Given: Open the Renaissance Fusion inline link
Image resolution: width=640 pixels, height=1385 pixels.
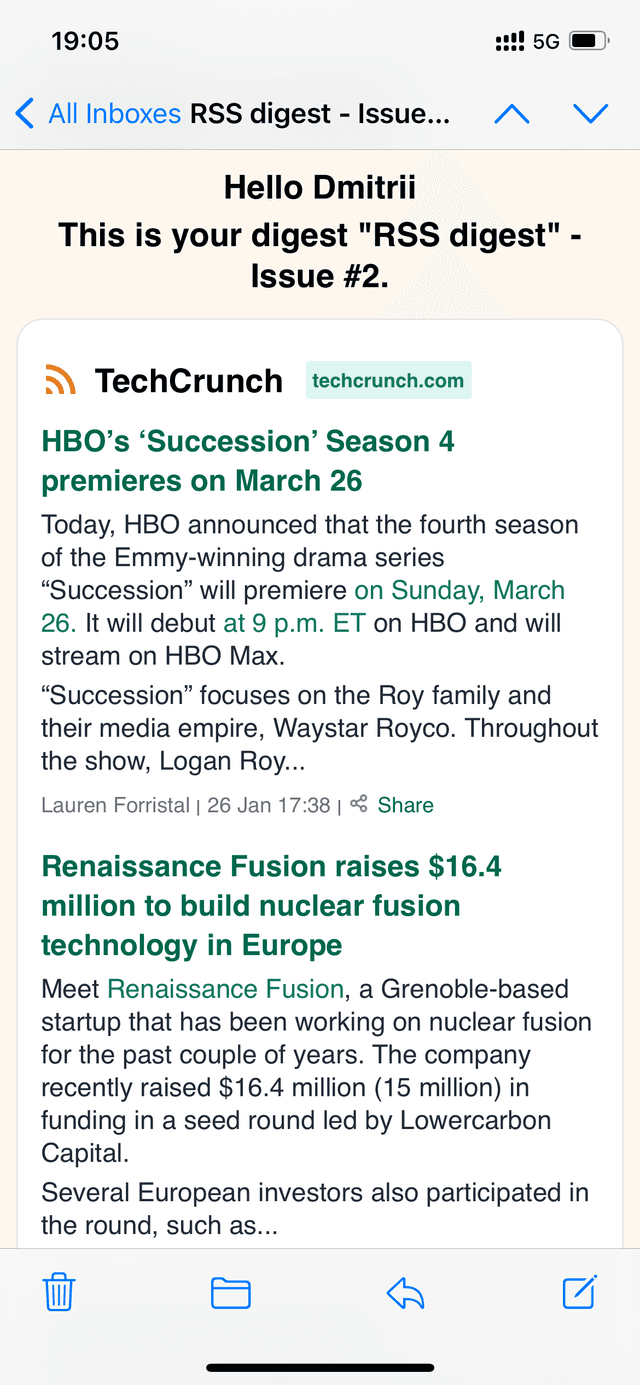Looking at the screenshot, I should pos(225,989).
